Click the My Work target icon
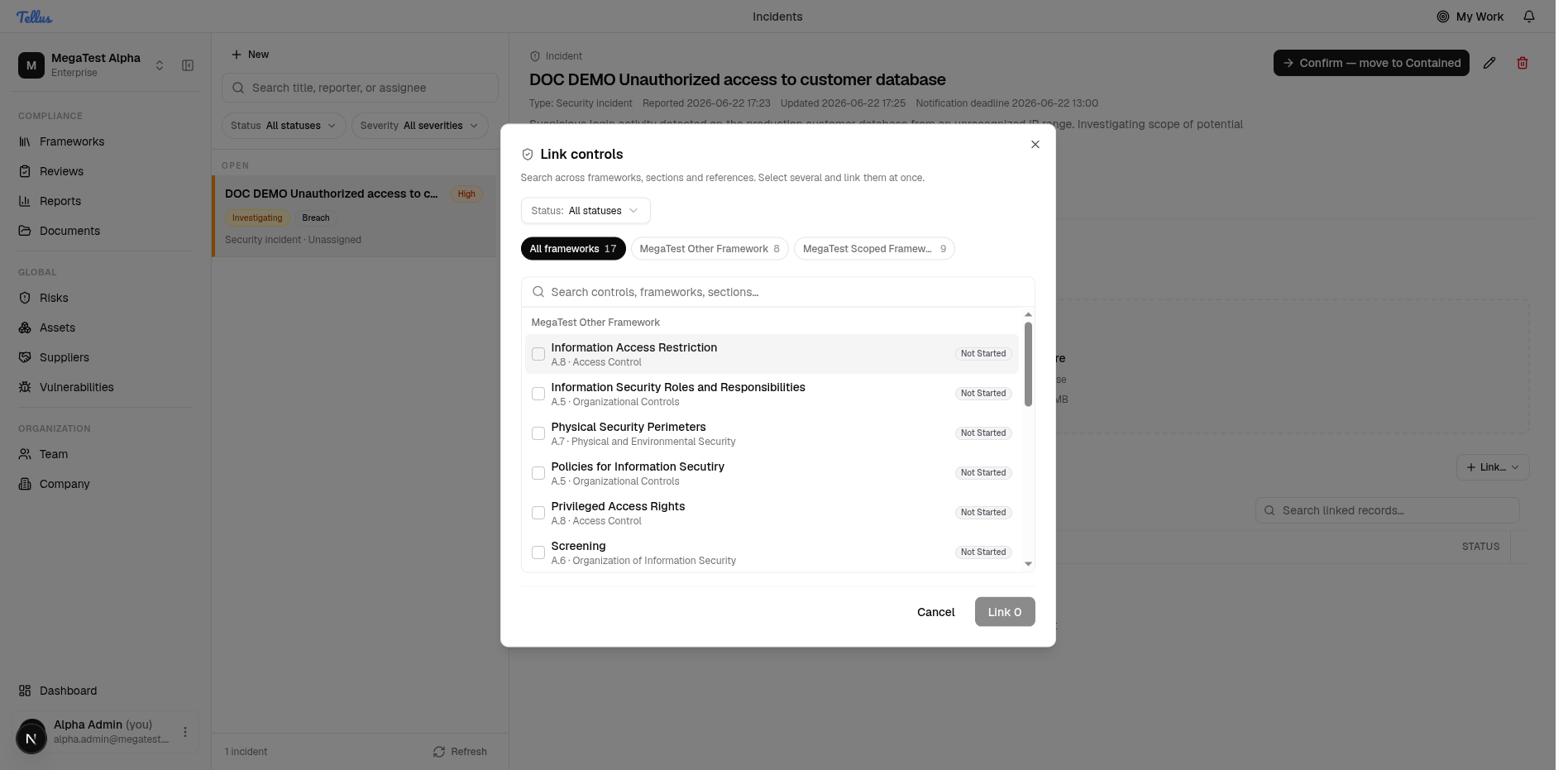Viewport: 1568px width, 770px height. coord(1443,17)
